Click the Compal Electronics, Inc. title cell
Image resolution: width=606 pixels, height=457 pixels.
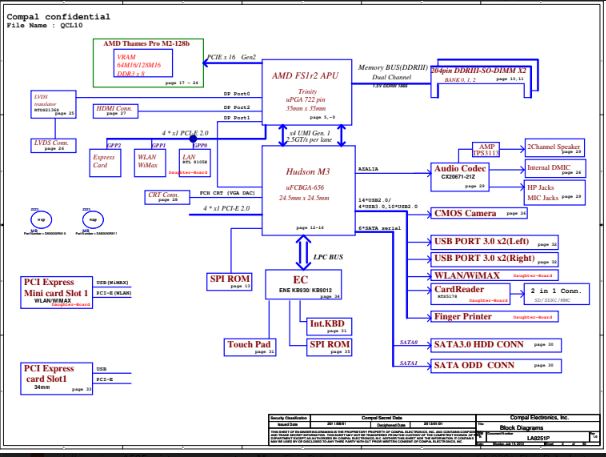(x=539, y=418)
